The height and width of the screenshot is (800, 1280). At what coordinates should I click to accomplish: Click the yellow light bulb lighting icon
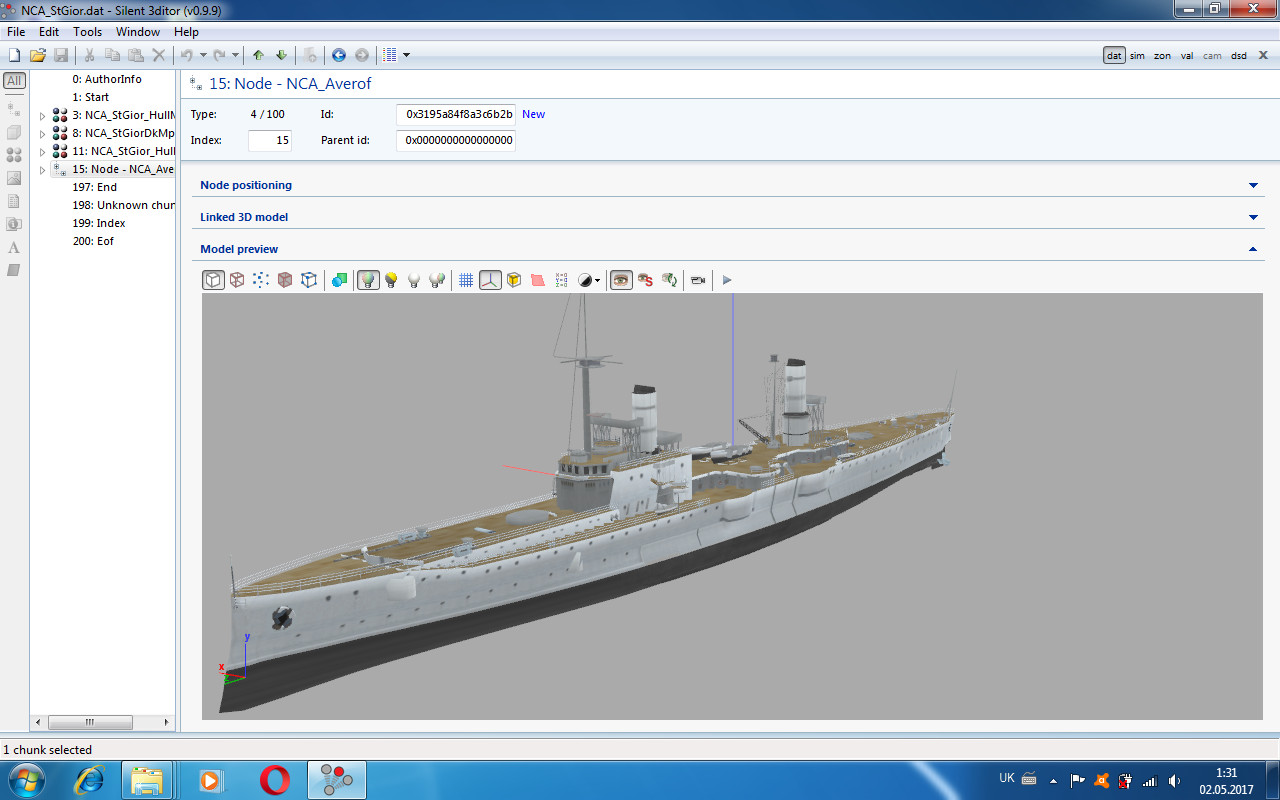pyautogui.click(x=391, y=280)
